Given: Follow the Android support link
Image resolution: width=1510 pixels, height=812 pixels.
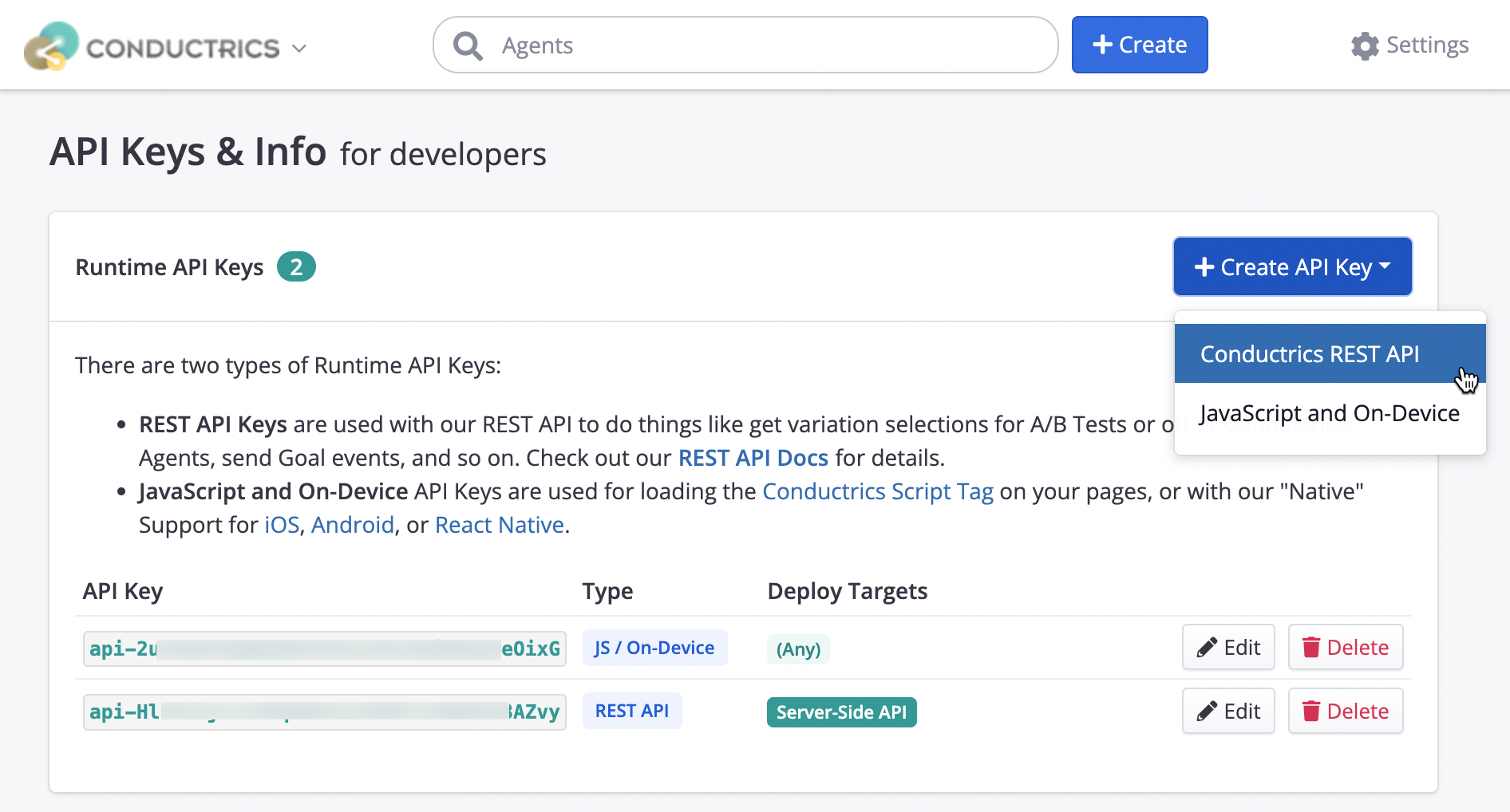Looking at the screenshot, I should point(352,525).
